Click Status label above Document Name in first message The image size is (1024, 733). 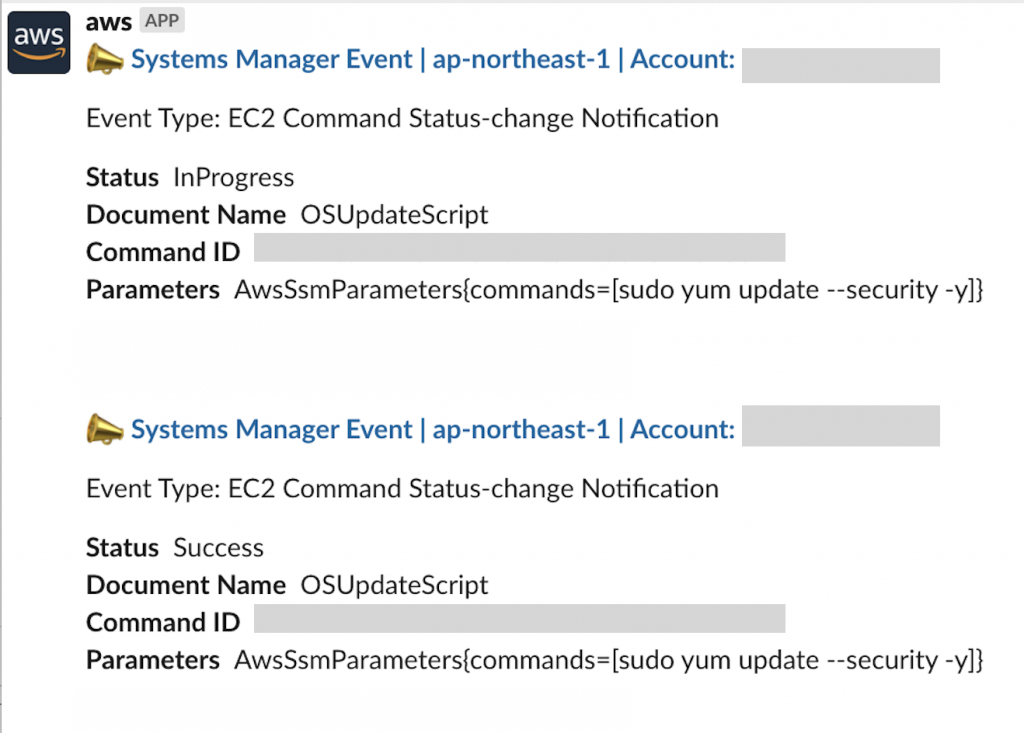[x=122, y=178]
